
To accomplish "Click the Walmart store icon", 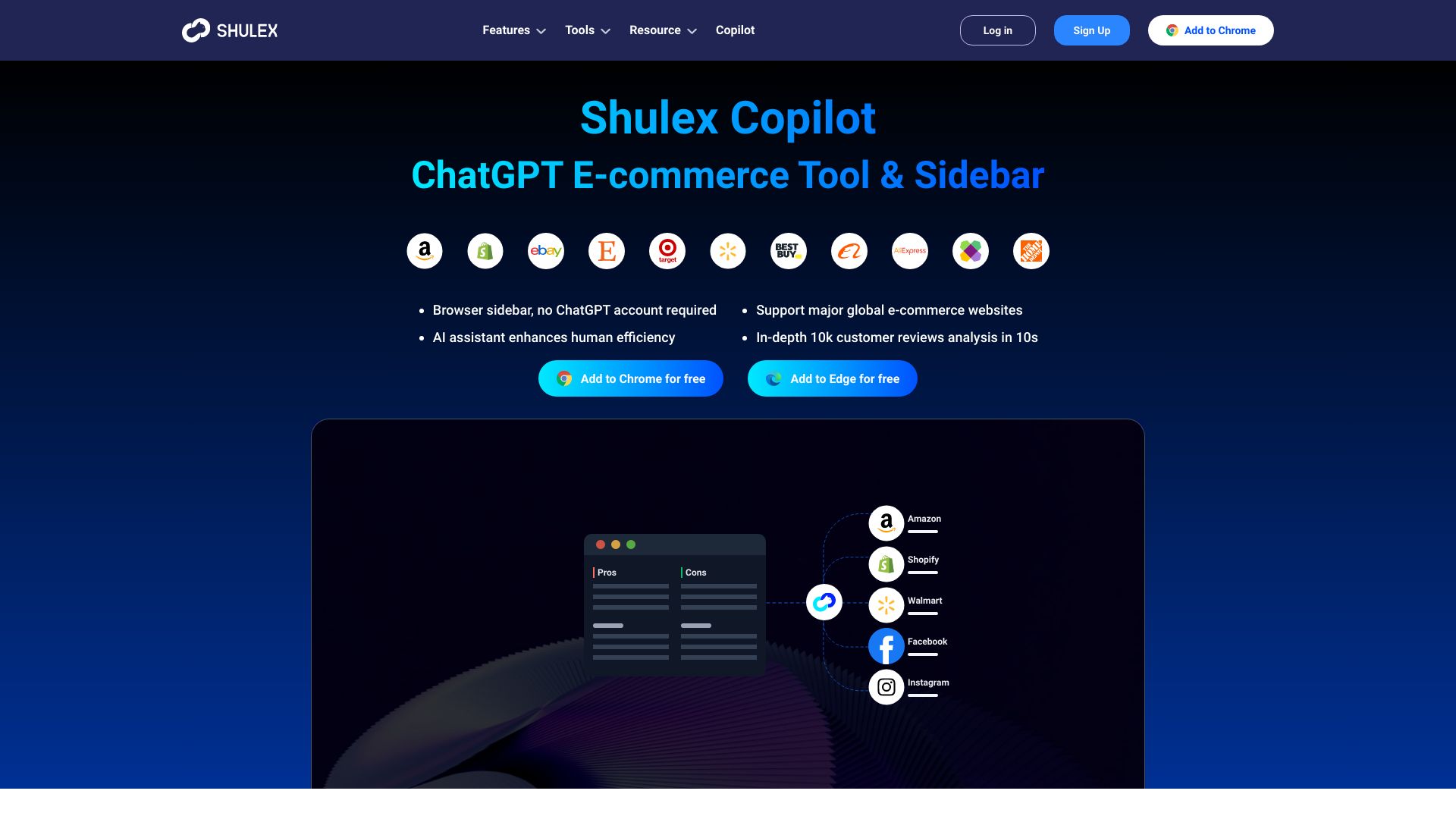I will pyautogui.click(x=728, y=251).
